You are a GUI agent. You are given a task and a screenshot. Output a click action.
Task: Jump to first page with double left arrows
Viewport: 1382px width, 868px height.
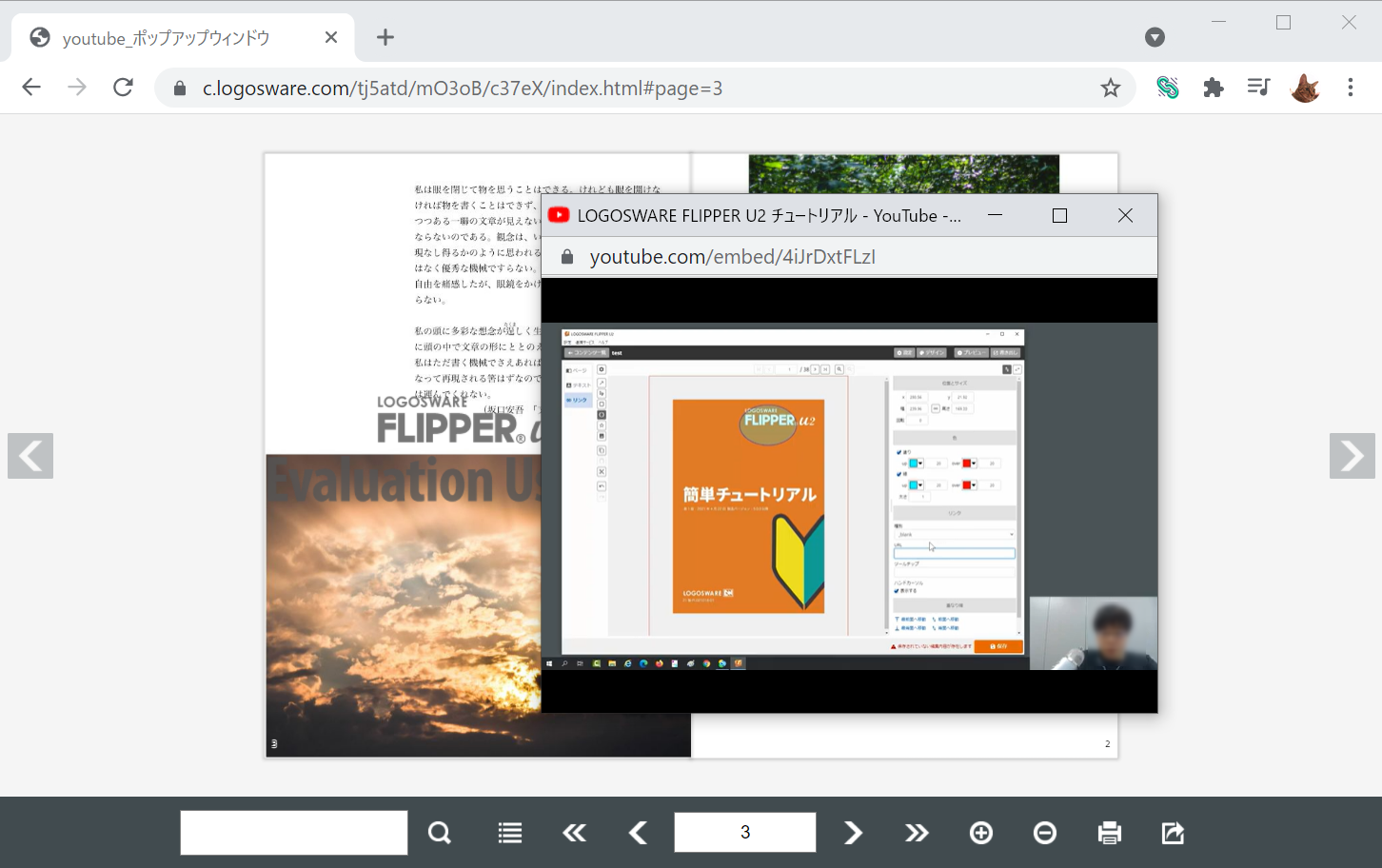(574, 833)
